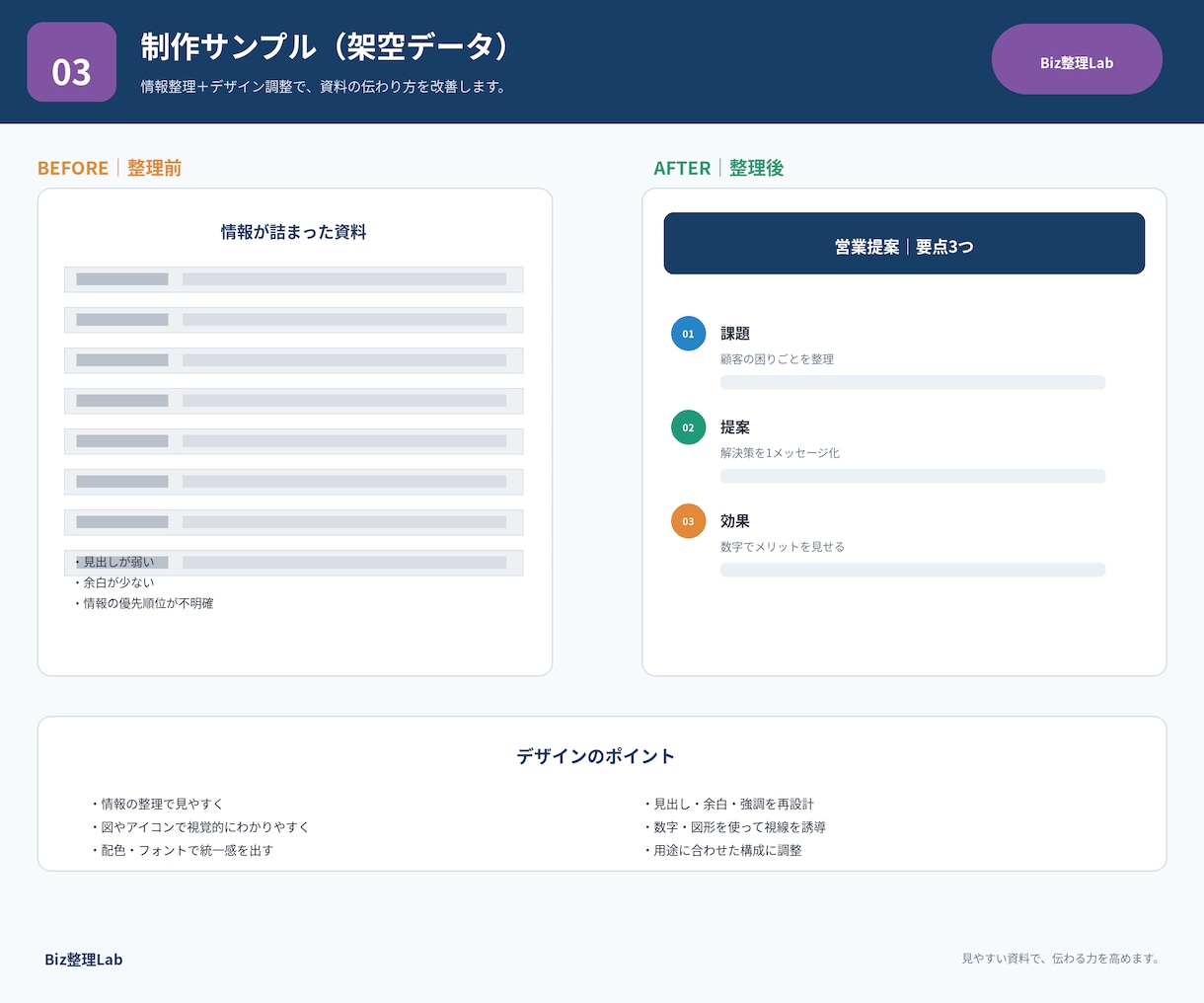1204x1003 pixels.
Task: Click the 解決策を1メッセージ化 description
Action: pos(781,453)
